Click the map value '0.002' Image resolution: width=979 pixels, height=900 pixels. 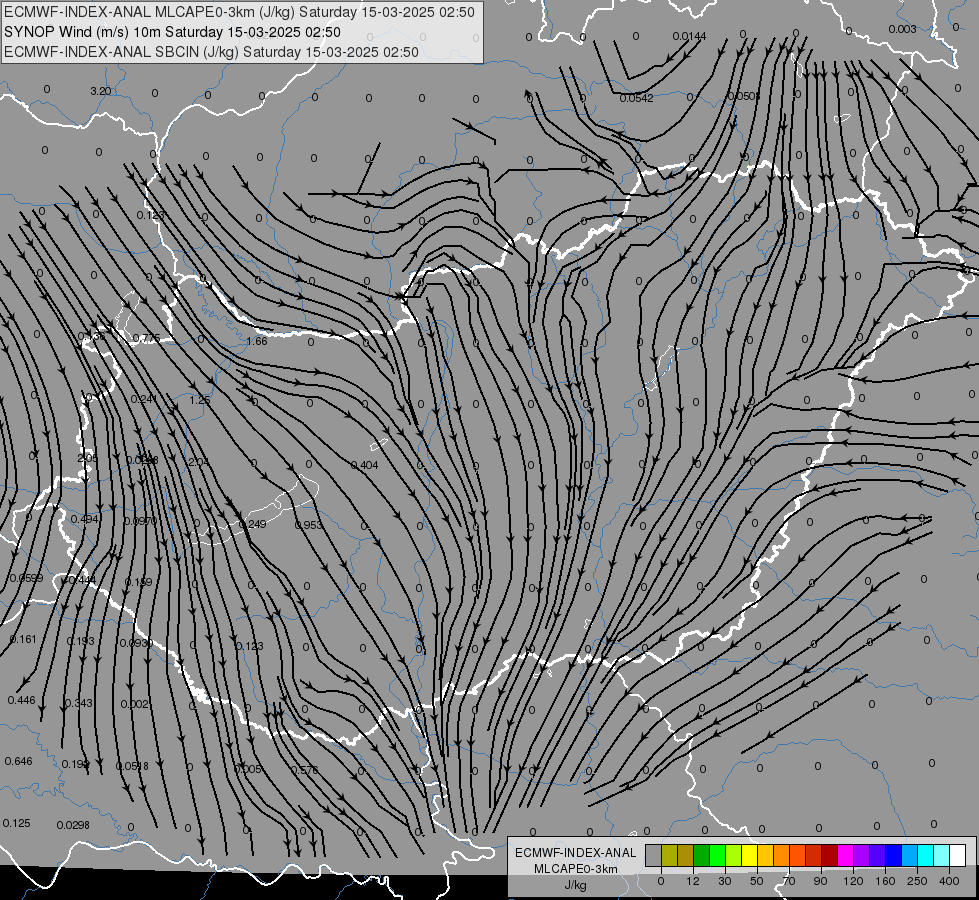[134, 705]
